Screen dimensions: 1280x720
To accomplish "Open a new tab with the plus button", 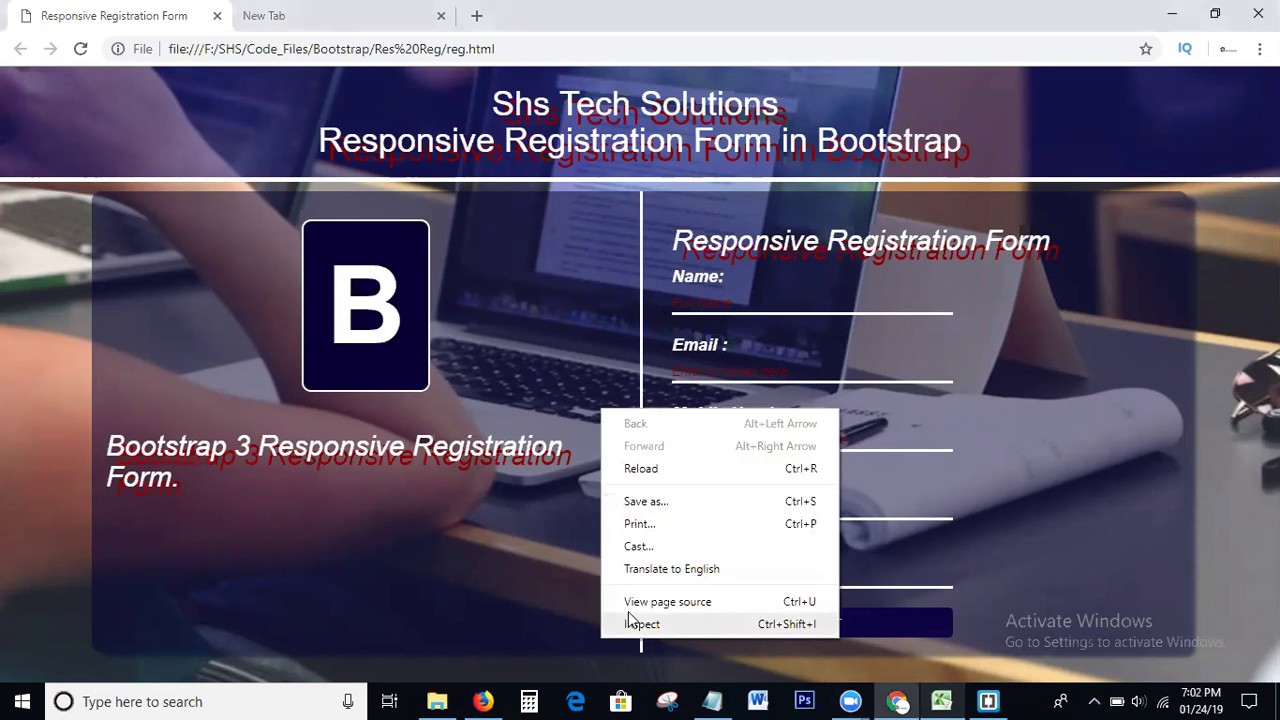I will tap(477, 16).
